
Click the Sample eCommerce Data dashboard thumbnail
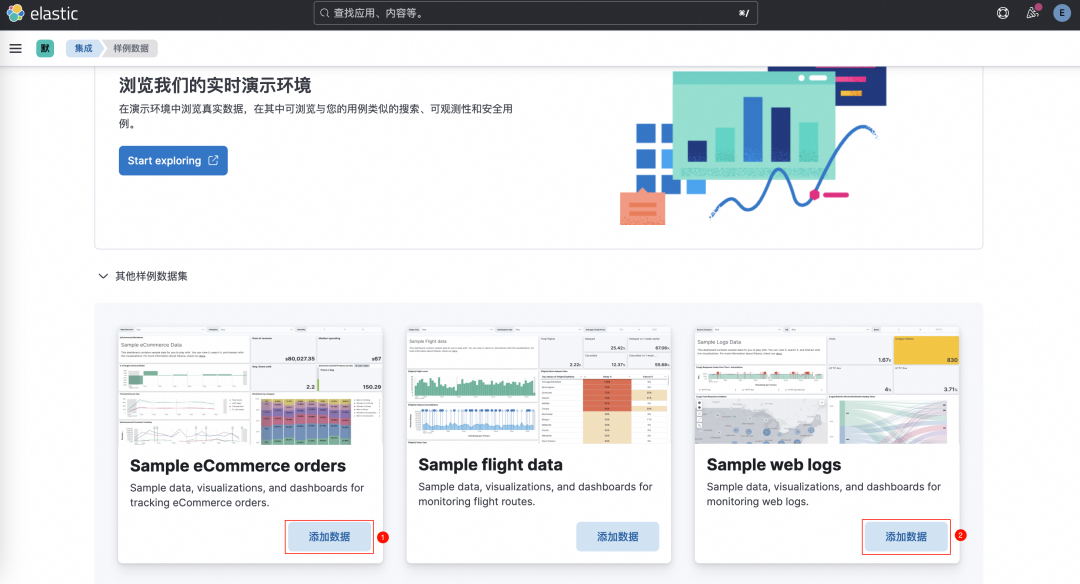(x=251, y=385)
